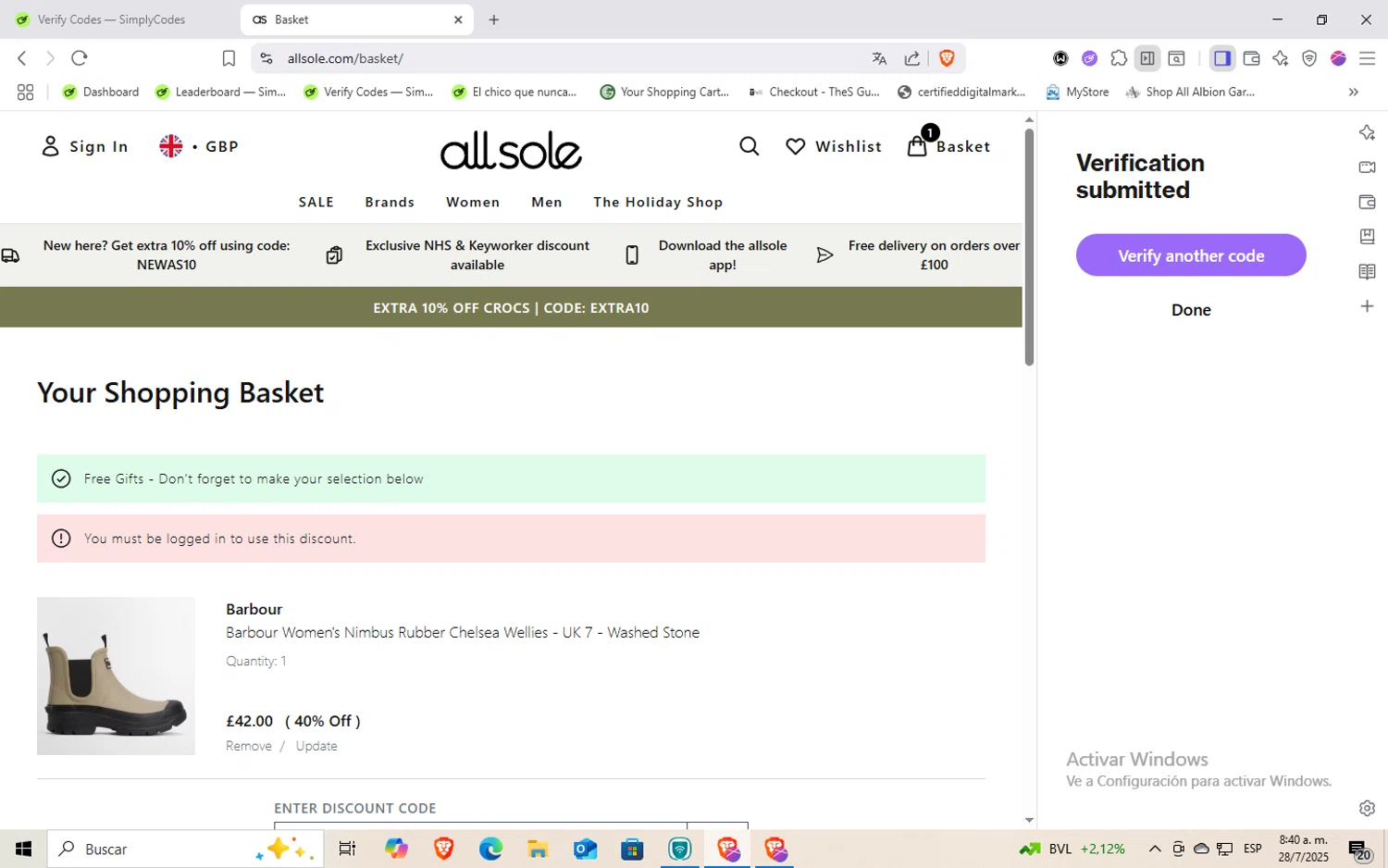
Task: Open the Women menu
Action: tap(473, 202)
